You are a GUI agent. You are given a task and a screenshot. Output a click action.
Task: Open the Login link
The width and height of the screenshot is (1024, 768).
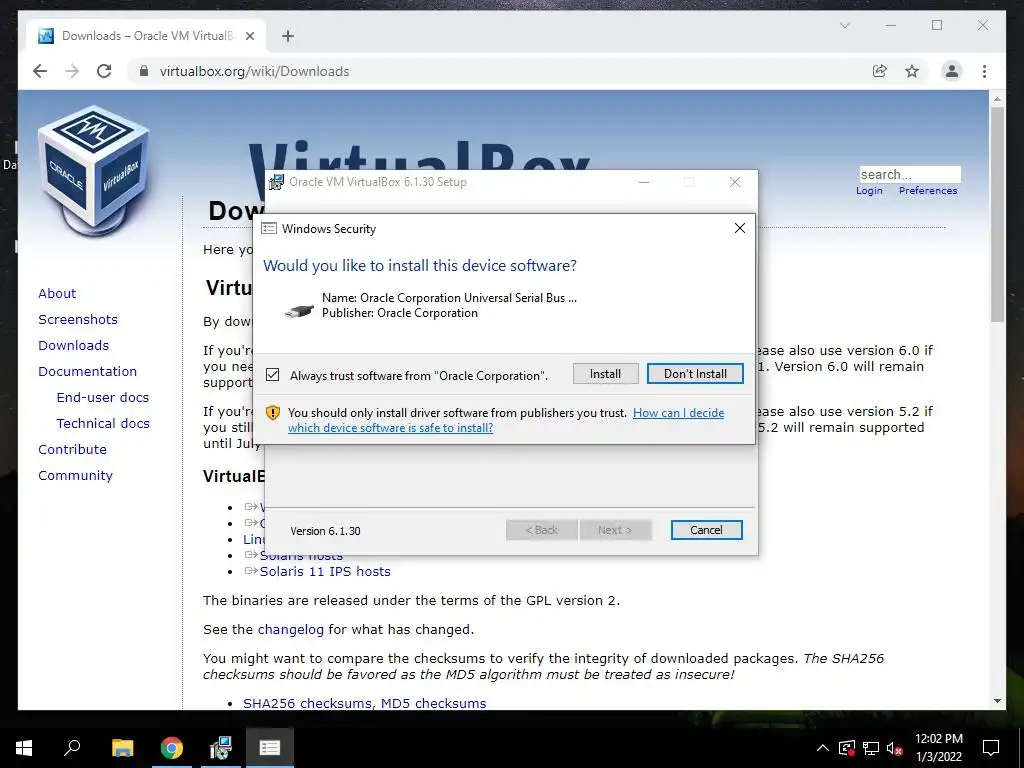point(869,191)
